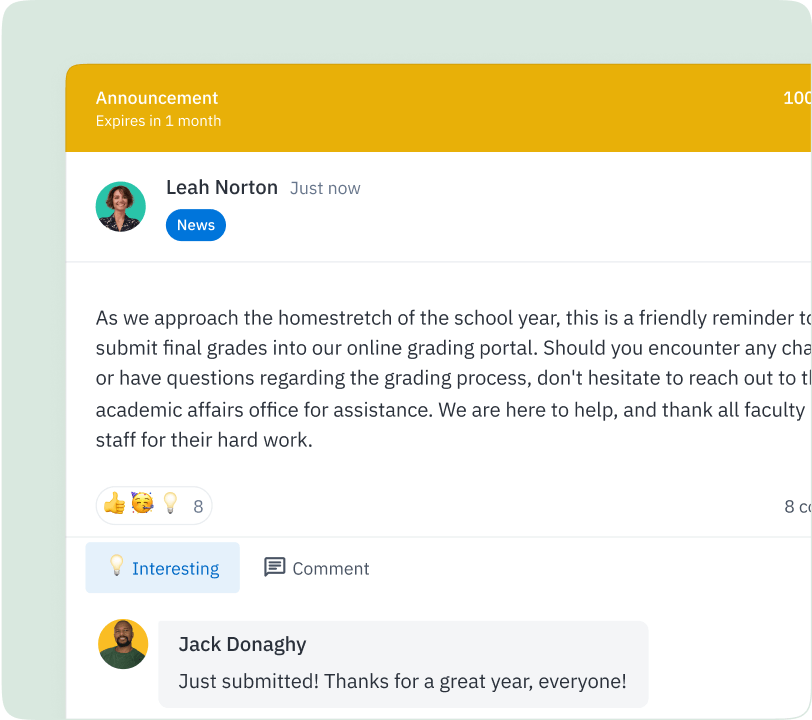View the reaction count of 8
Screen dimensions: 812x720
point(198,506)
